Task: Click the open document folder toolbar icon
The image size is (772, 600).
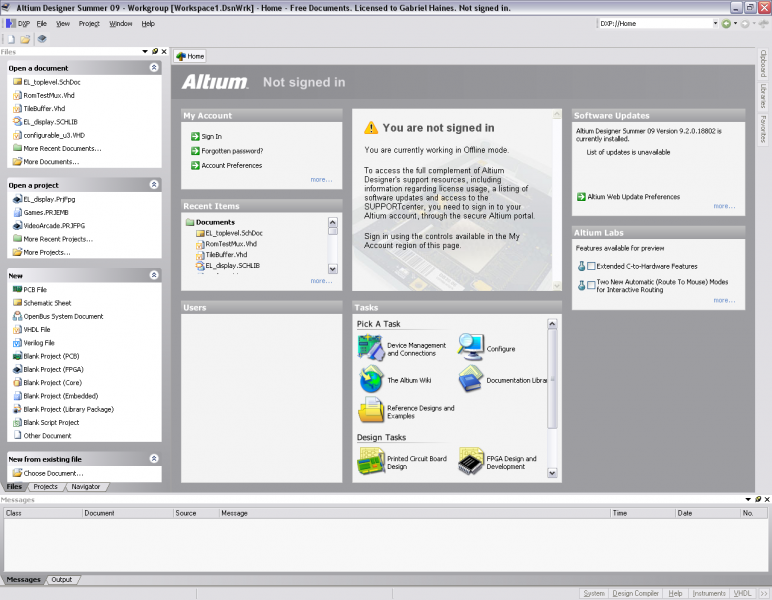Action: (x=25, y=39)
